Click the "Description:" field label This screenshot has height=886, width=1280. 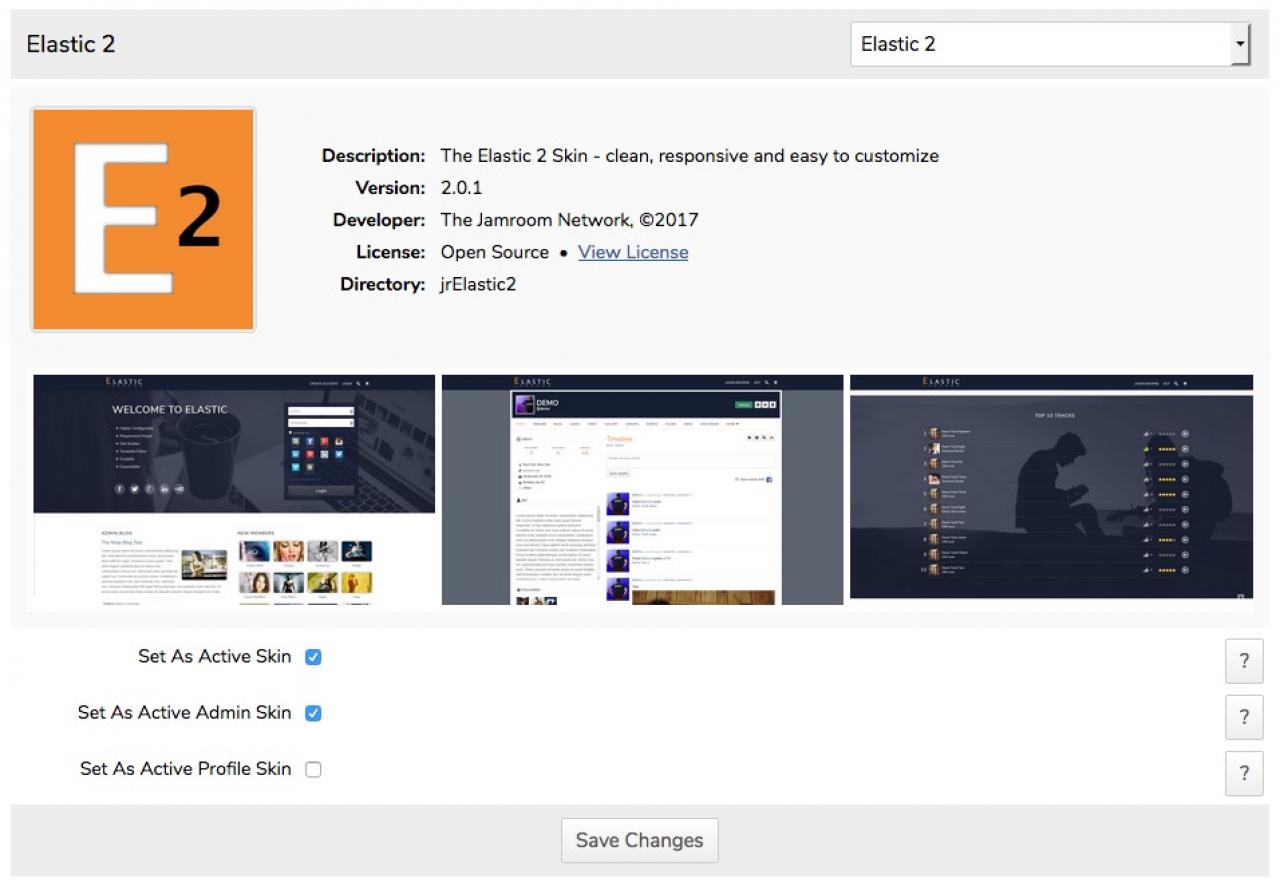(x=374, y=156)
